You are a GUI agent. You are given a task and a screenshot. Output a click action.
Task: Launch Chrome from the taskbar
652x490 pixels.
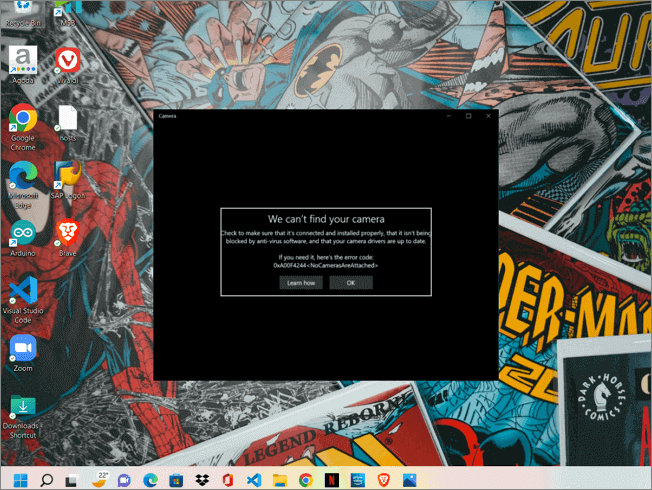306,480
